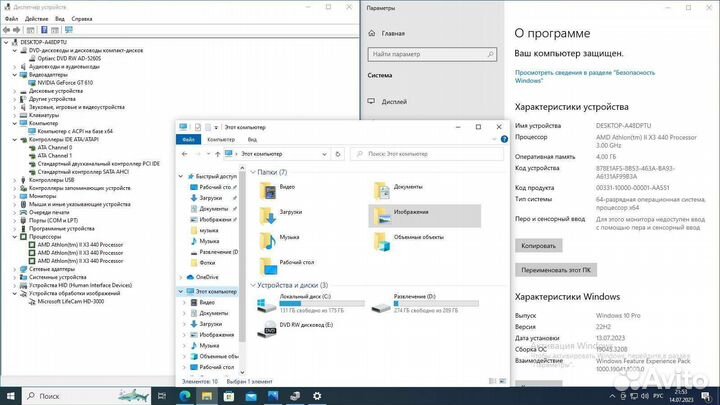Collapse the Folders (7) group

tap(253, 172)
